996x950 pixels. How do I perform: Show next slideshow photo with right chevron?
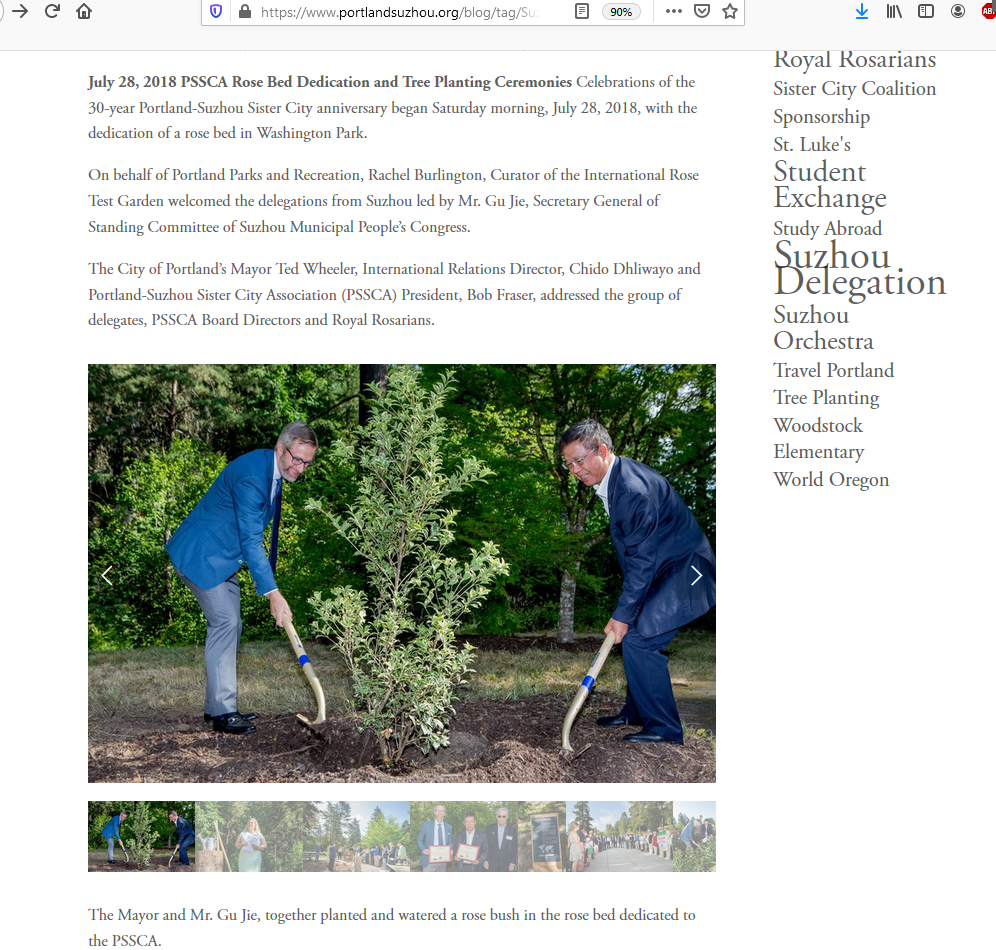696,575
